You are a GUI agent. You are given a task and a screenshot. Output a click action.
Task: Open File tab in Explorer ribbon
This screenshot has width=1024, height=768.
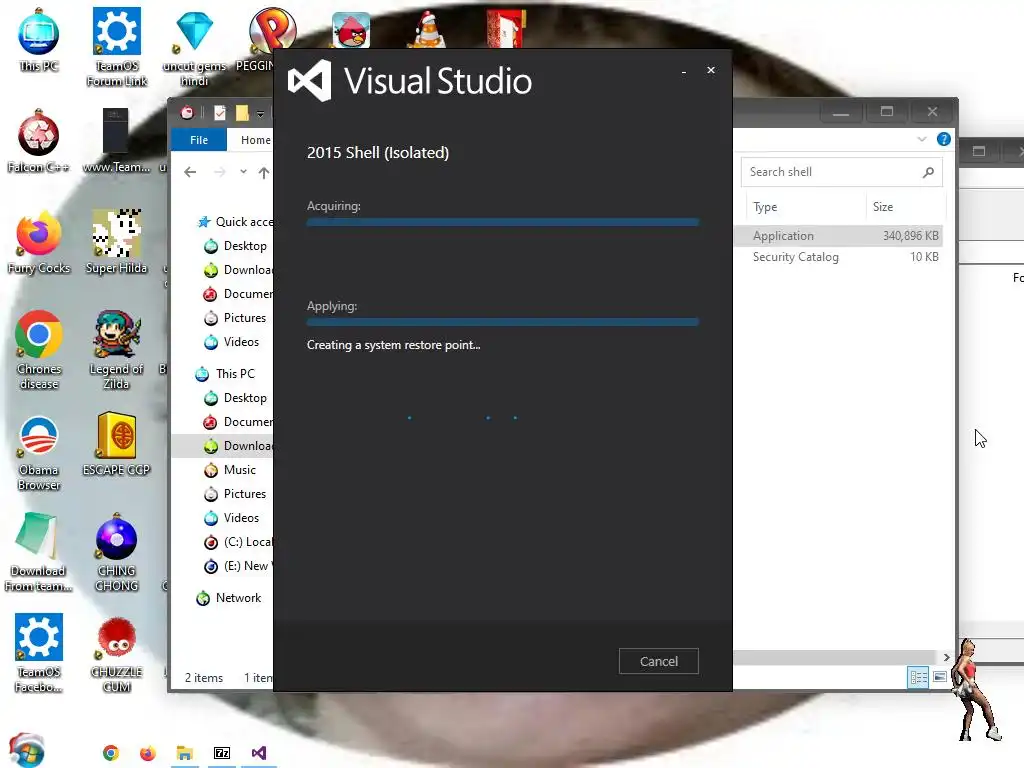point(199,140)
